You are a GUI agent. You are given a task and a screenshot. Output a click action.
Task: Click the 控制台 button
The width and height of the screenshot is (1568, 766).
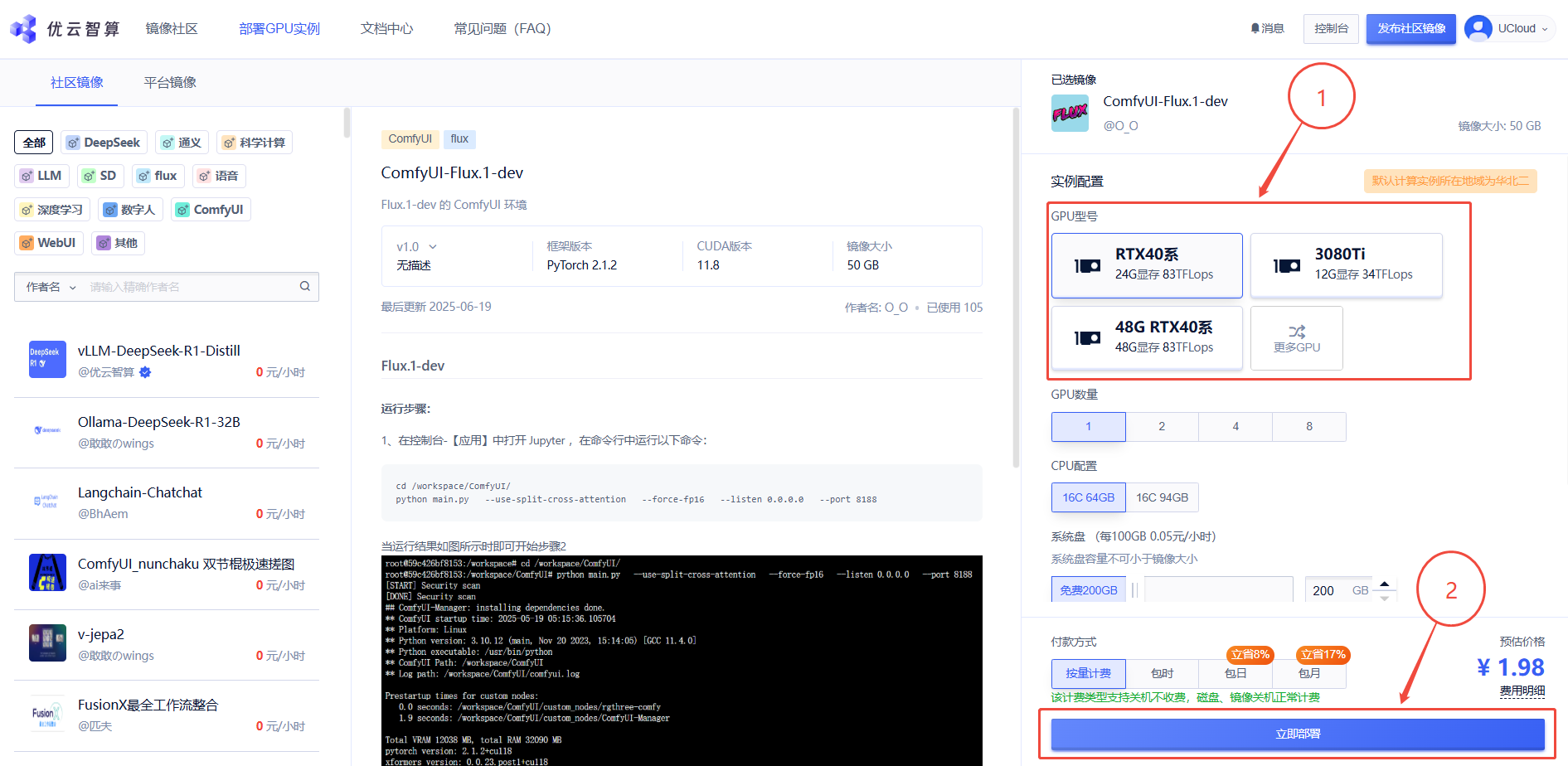[1331, 28]
